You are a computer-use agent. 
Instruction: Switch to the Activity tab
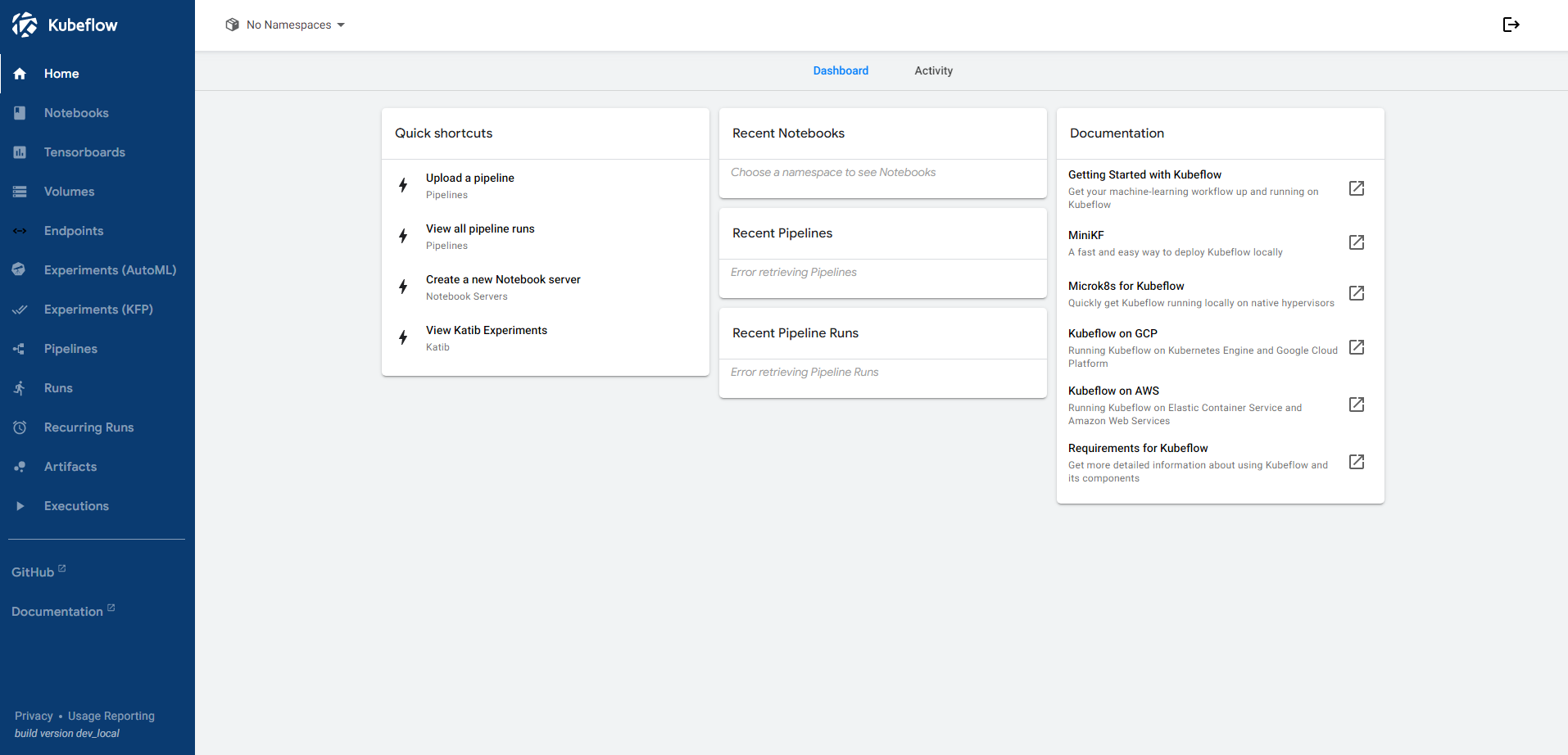click(x=934, y=70)
